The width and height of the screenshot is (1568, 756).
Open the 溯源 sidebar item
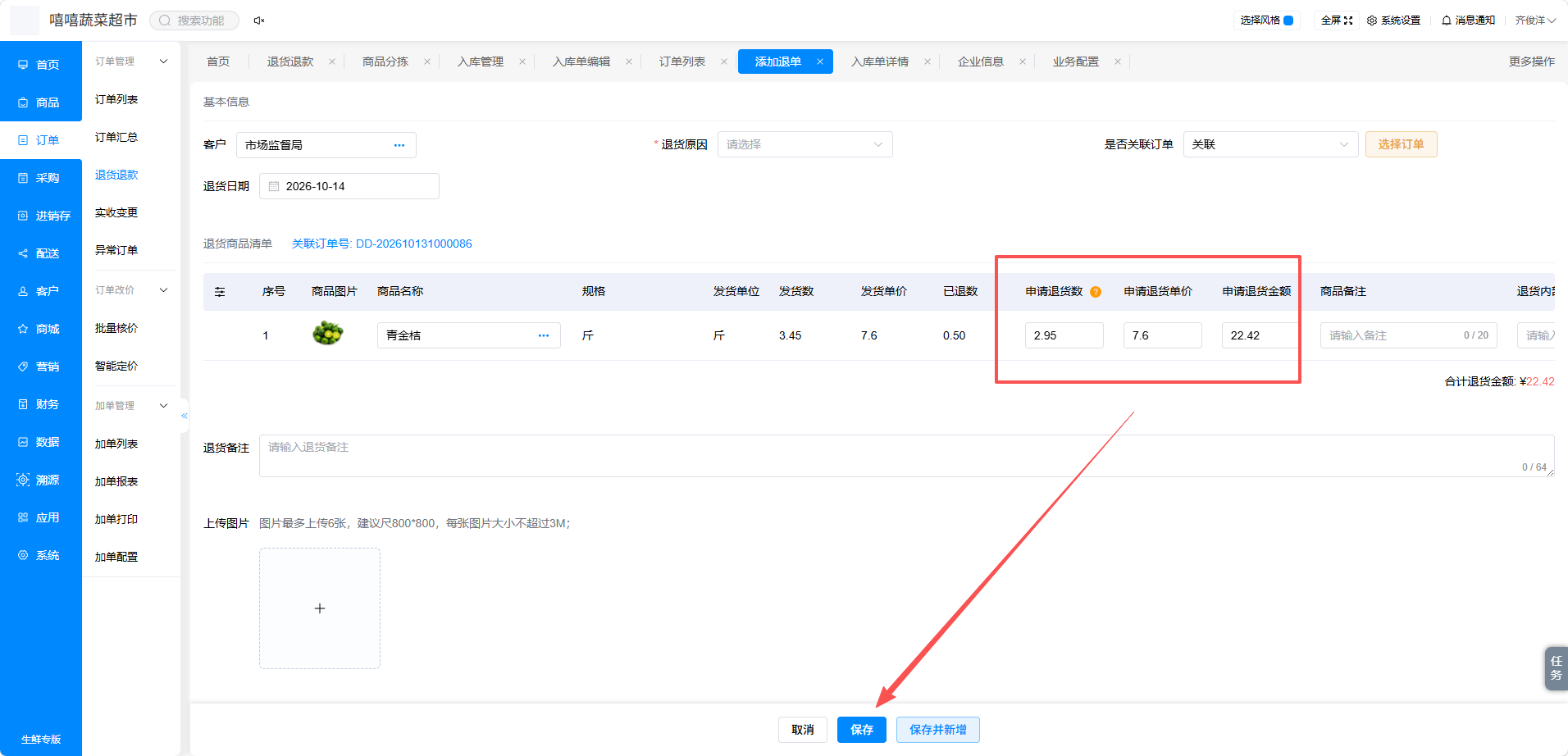click(40, 480)
